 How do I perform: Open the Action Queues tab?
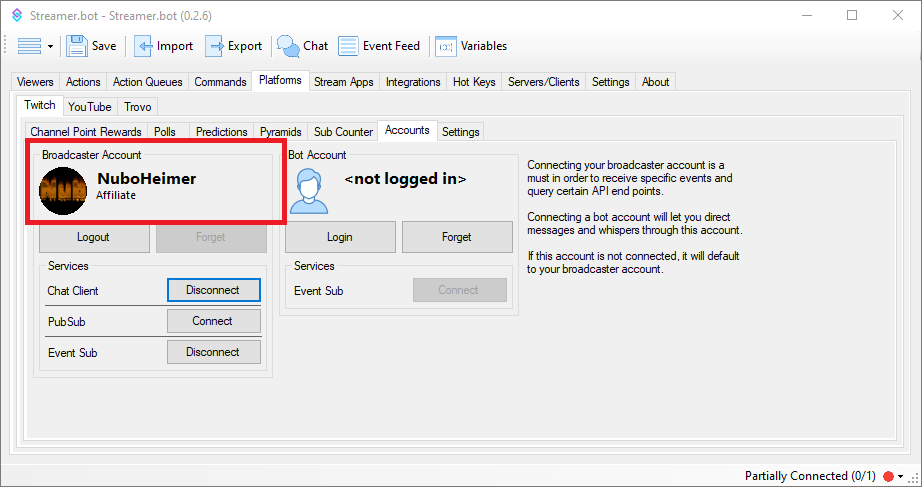point(148,82)
